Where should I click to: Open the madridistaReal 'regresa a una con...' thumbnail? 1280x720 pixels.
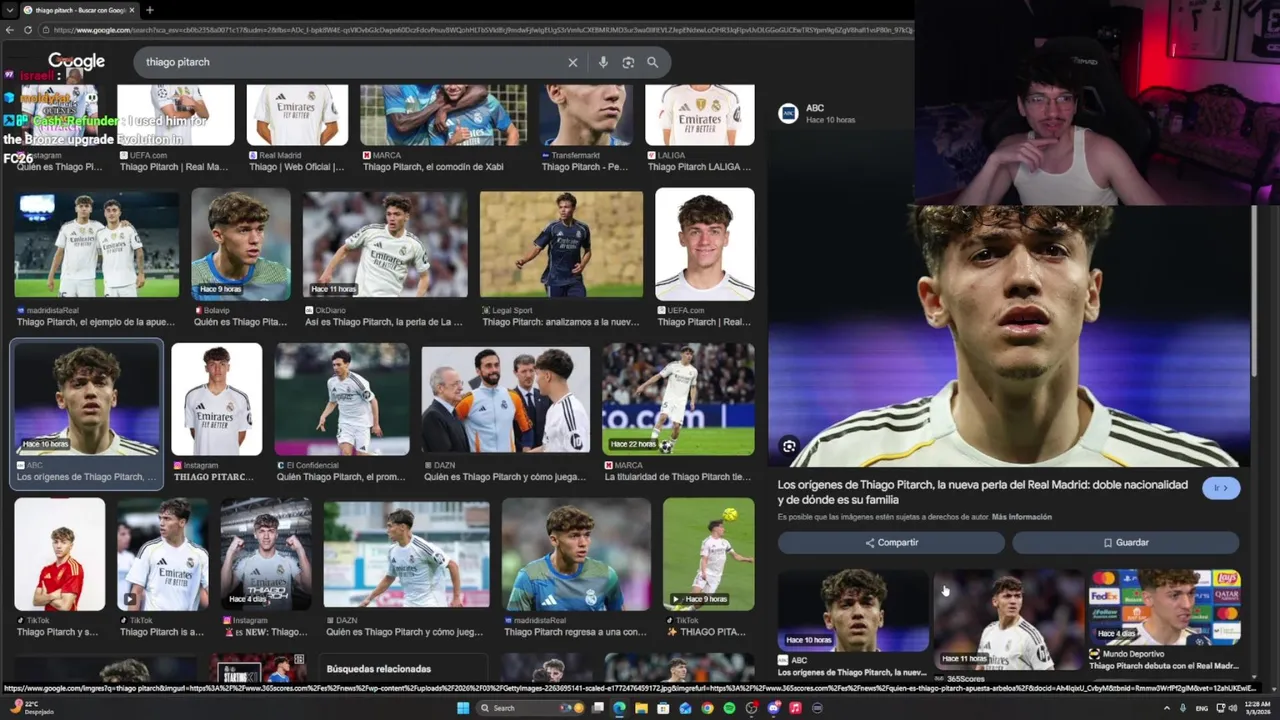coord(576,554)
